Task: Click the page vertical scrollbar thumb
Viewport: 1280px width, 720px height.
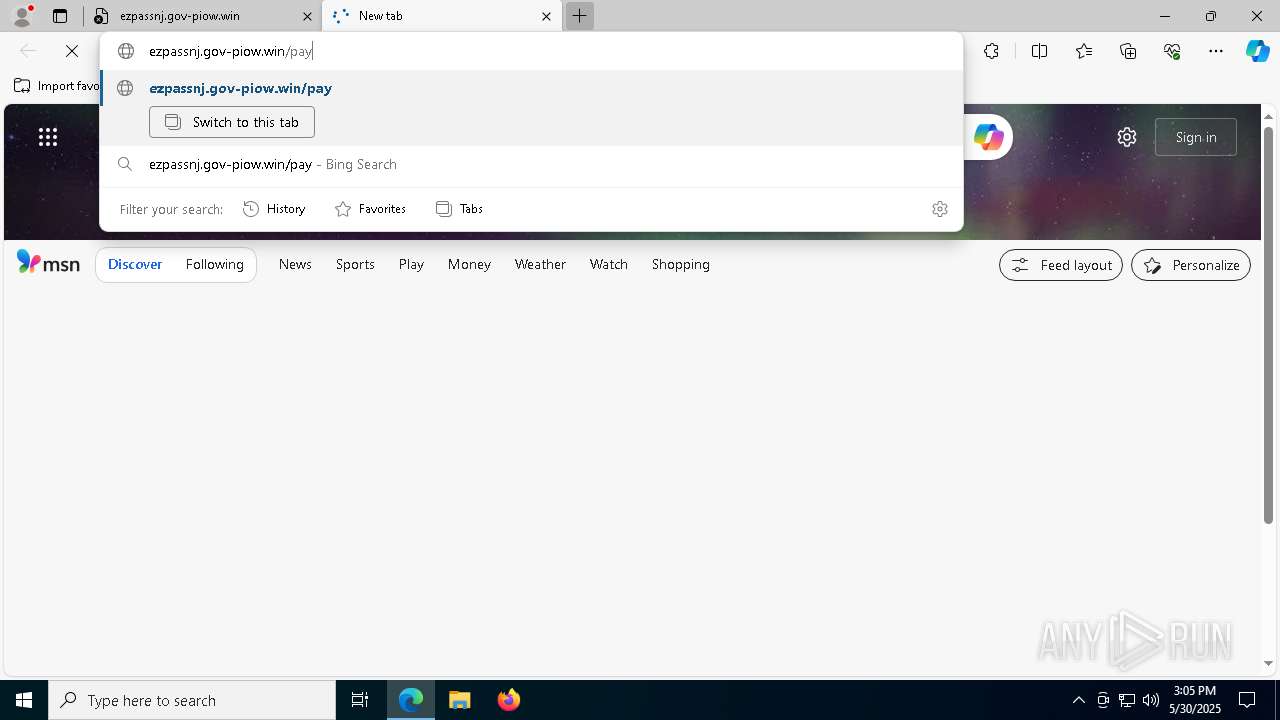Action: (1268, 324)
